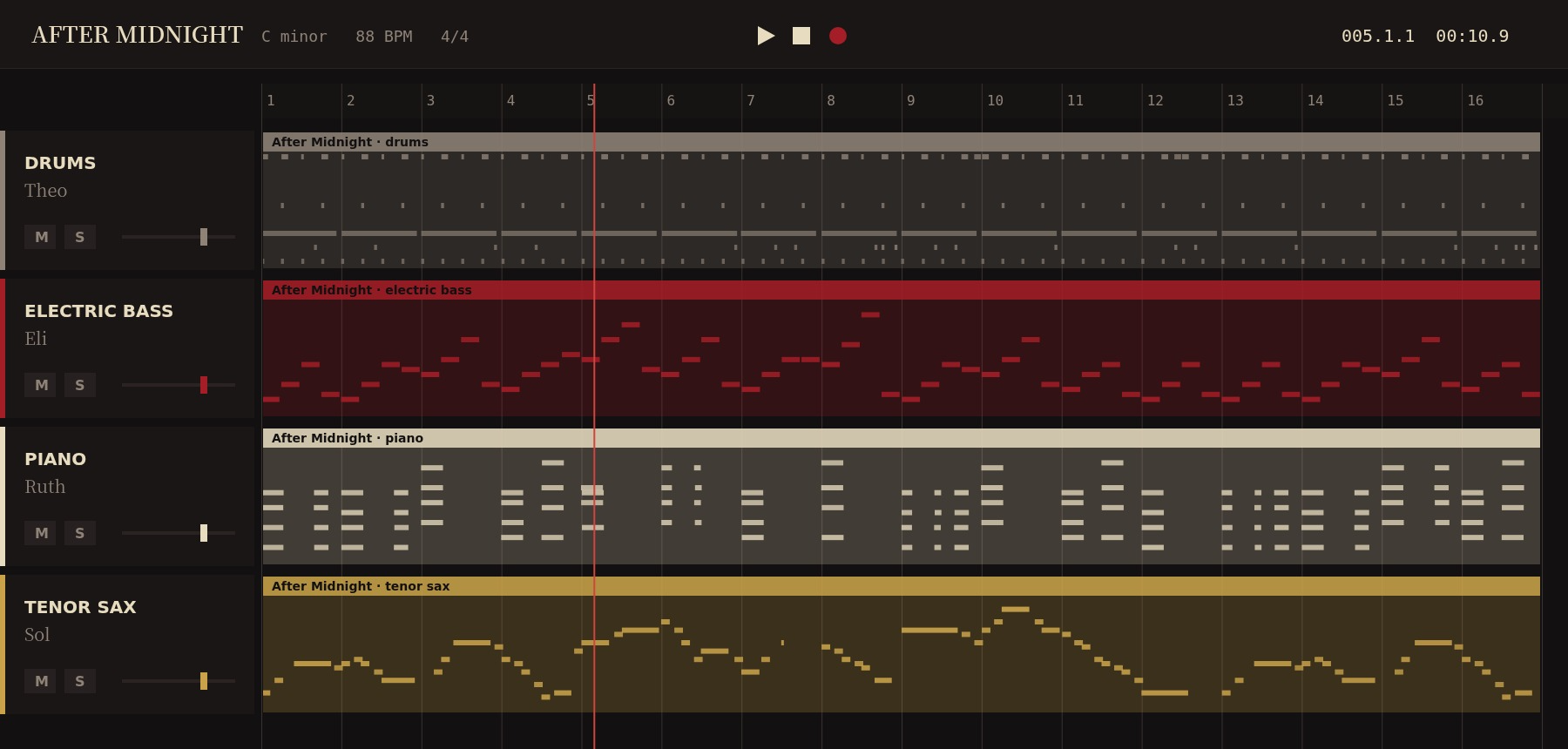This screenshot has height=749, width=1568.
Task: Start recording with the red circle
Action: [838, 36]
